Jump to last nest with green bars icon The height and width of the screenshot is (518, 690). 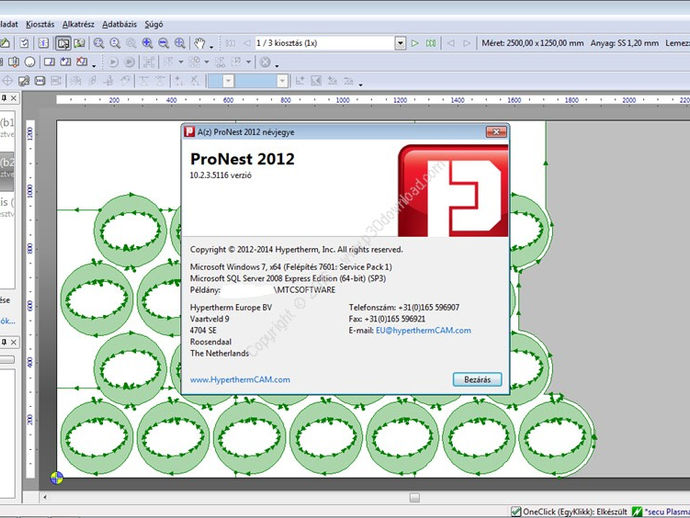(431, 43)
